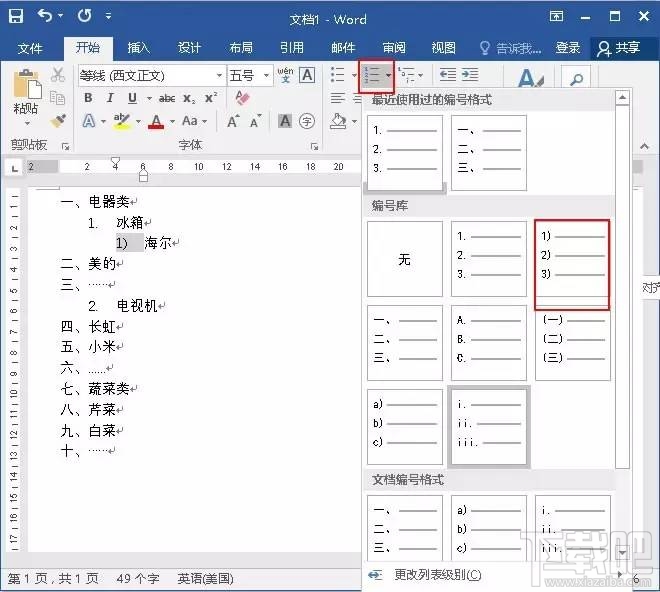Click the character border A icon
Image resolution: width=660 pixels, height=592 pixels.
[307, 75]
